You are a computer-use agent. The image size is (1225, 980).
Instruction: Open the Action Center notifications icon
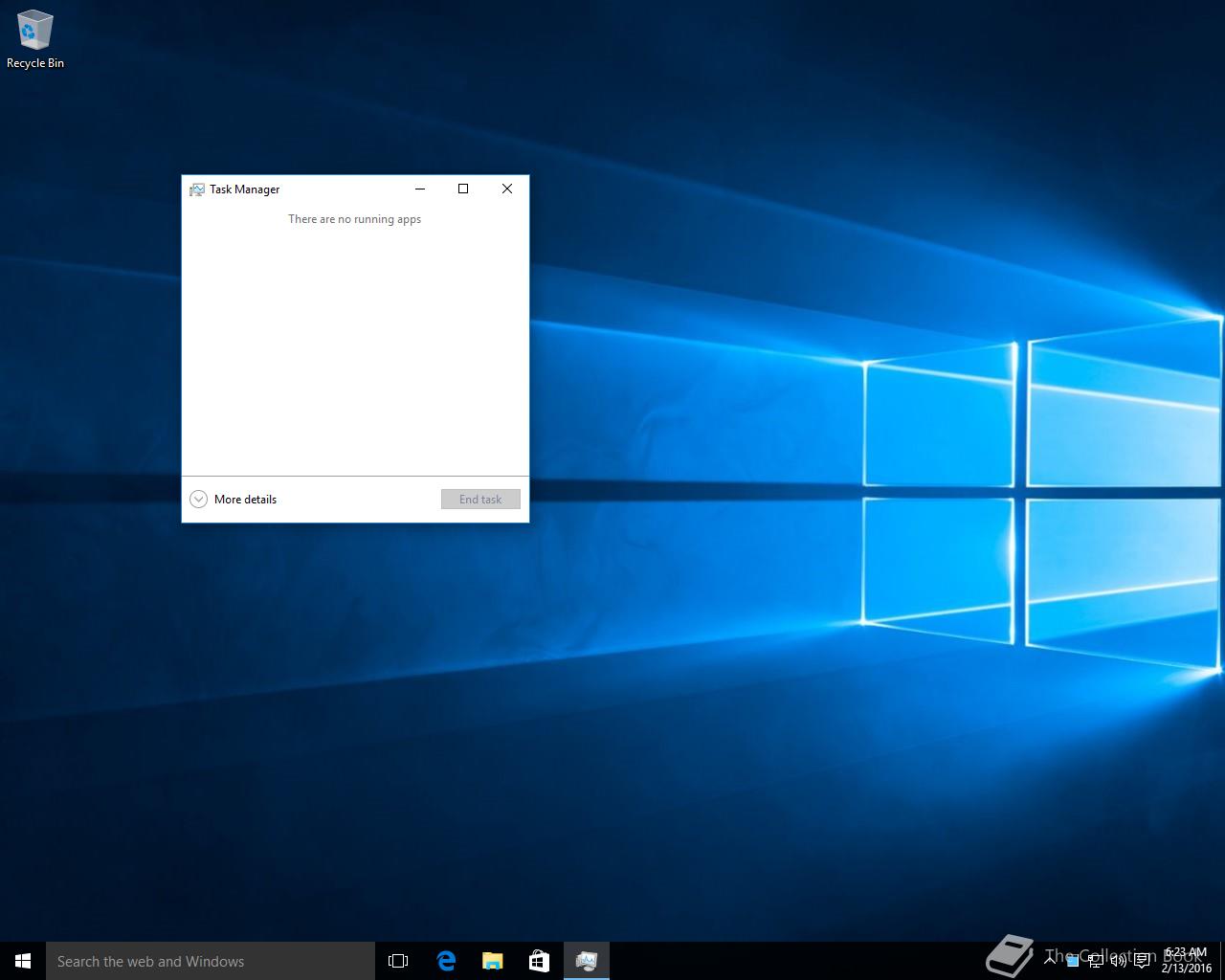click(x=1142, y=961)
